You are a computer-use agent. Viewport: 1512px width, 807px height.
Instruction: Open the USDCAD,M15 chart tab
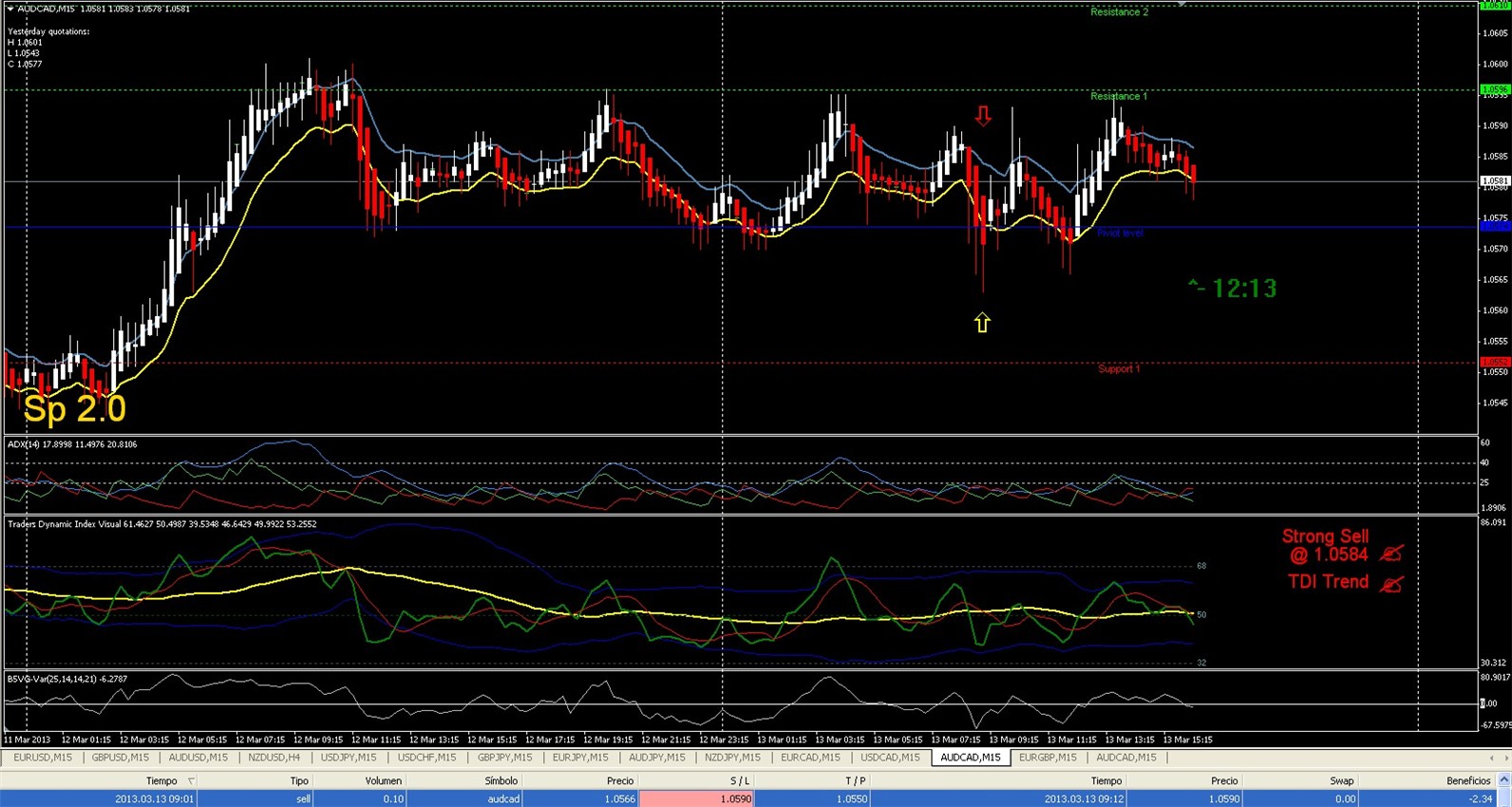click(x=890, y=758)
